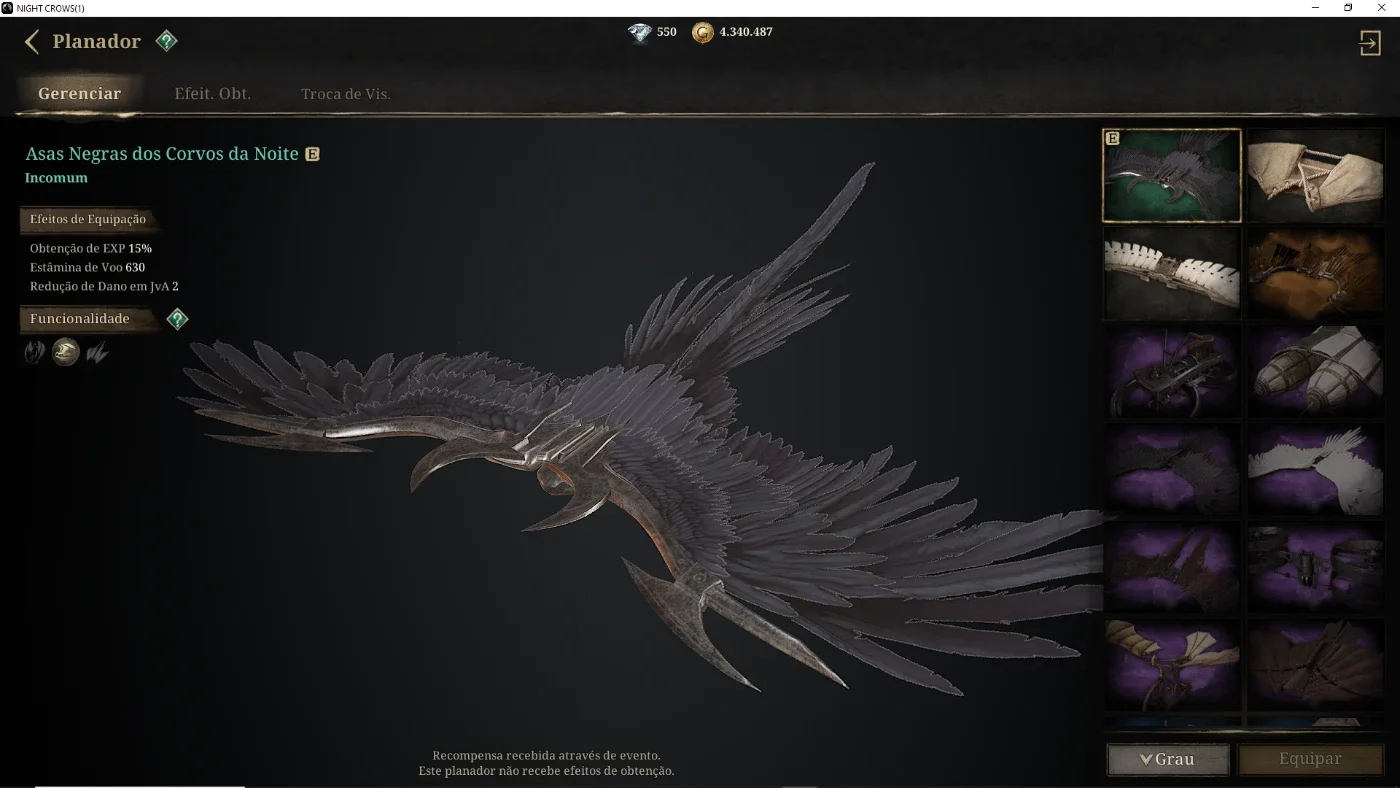Select the brown leather glider thumbnail

point(1315,273)
